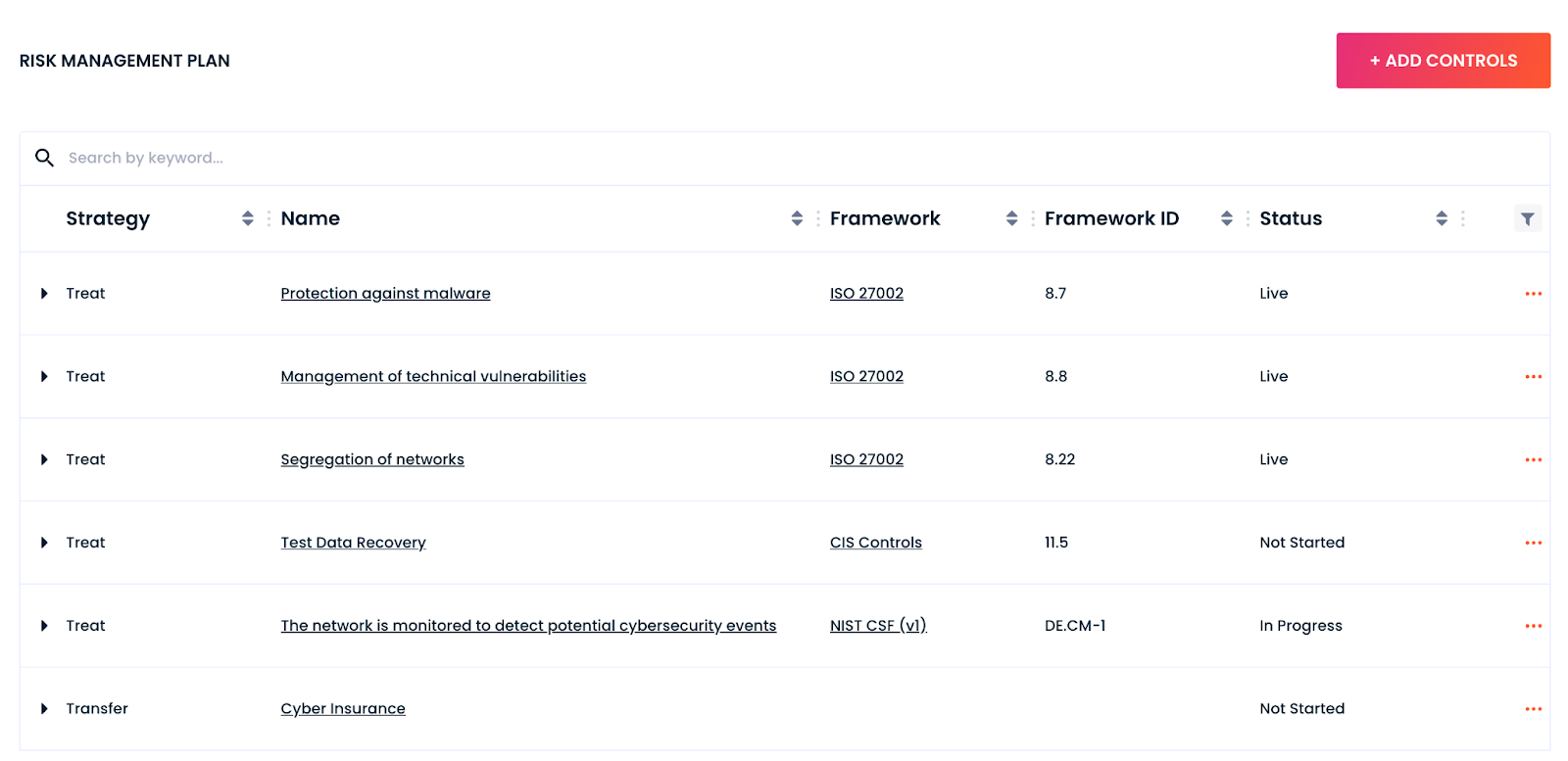
Task: Sort by Framework ID column arrows
Action: tap(1226, 218)
